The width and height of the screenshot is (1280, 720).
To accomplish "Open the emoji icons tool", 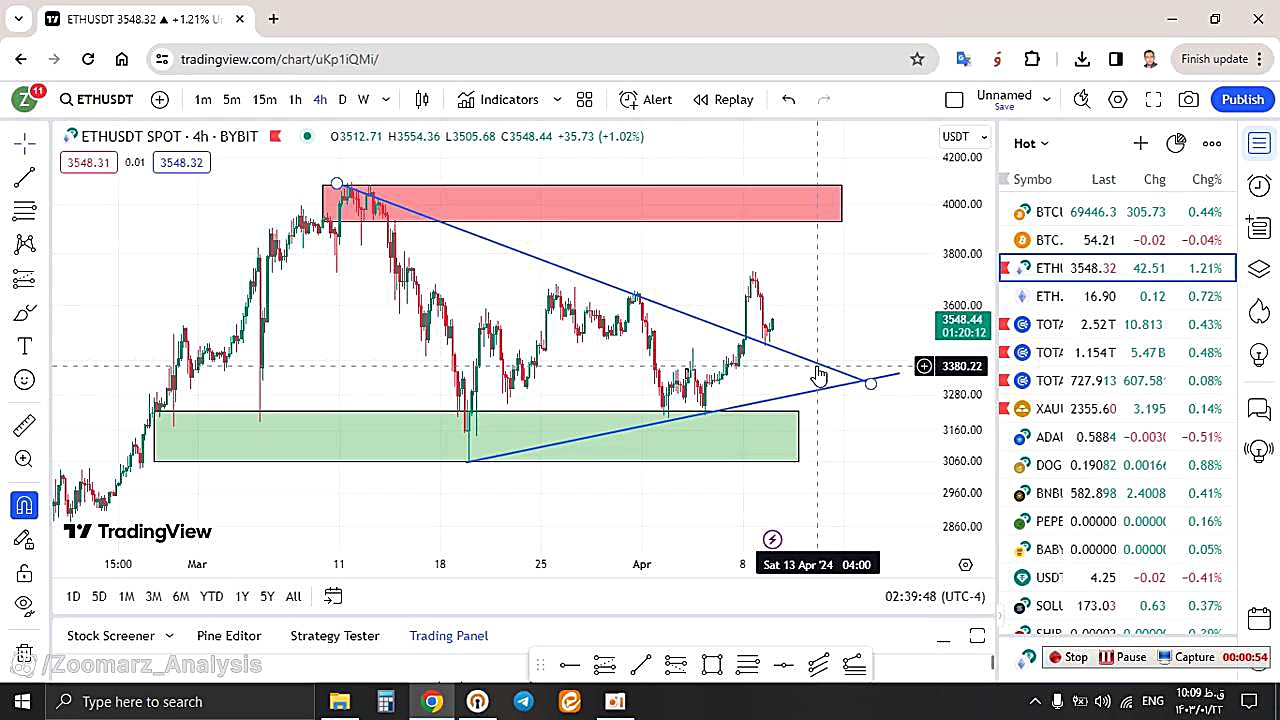I will coord(25,380).
